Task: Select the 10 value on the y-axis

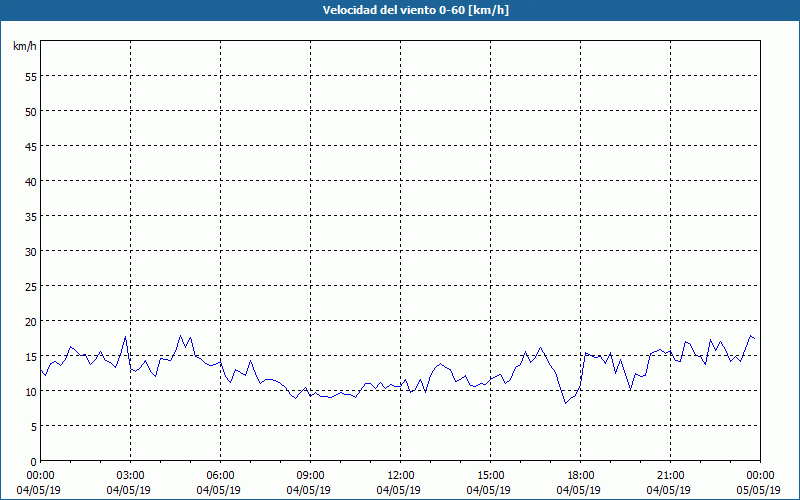Action: tap(31, 391)
